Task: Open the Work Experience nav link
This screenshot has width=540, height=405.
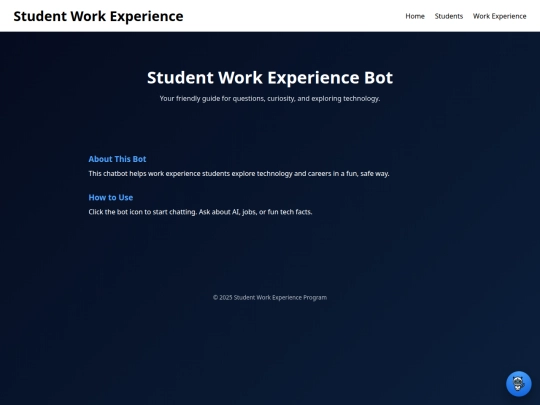Action: coord(499,16)
